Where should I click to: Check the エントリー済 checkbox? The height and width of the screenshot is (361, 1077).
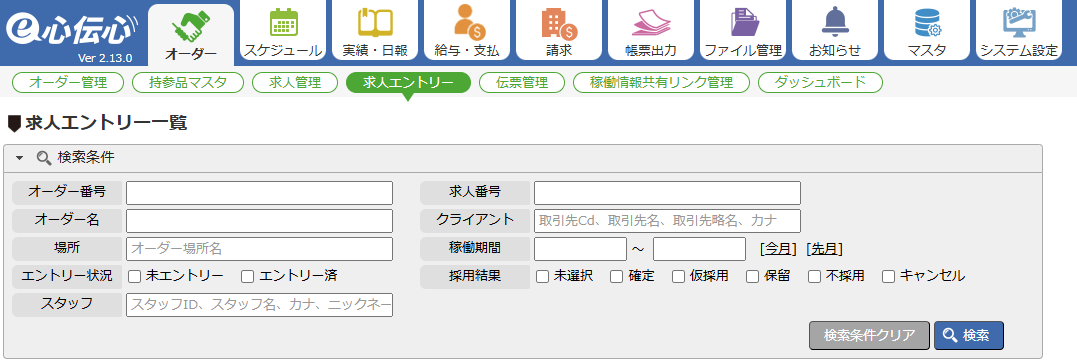pos(248,277)
